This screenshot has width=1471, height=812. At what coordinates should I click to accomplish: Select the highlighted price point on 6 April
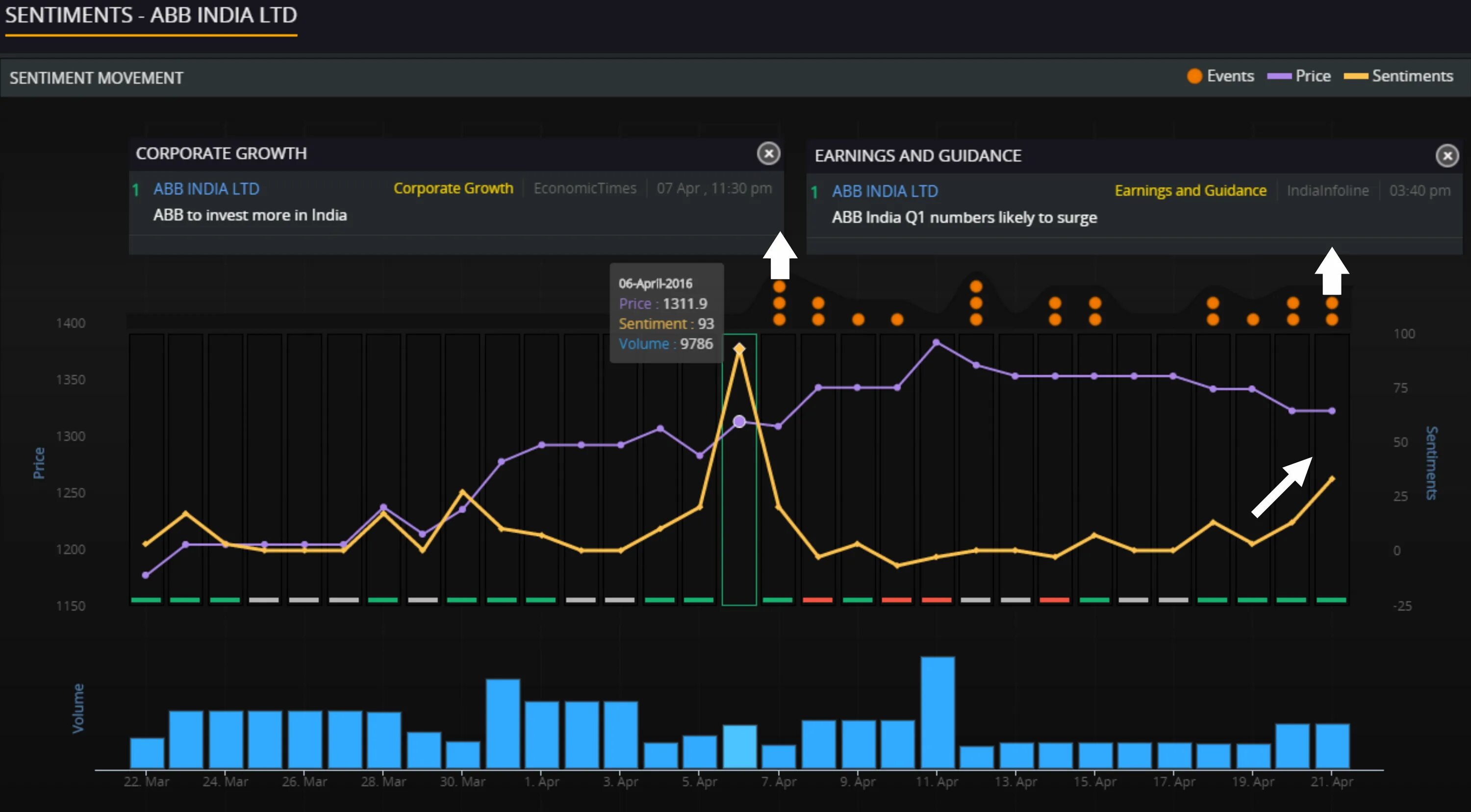point(739,422)
